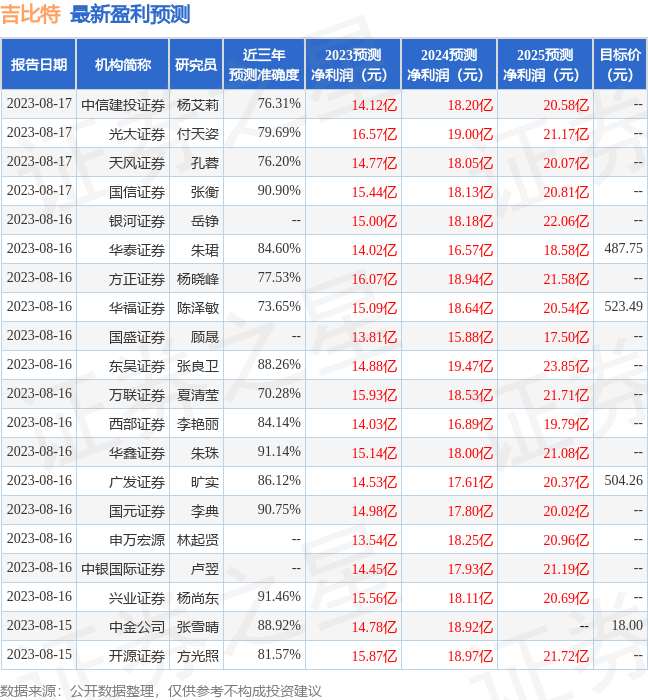Click researcher 方光照
The height and width of the screenshot is (700, 648).
pyautogui.click(x=198, y=657)
